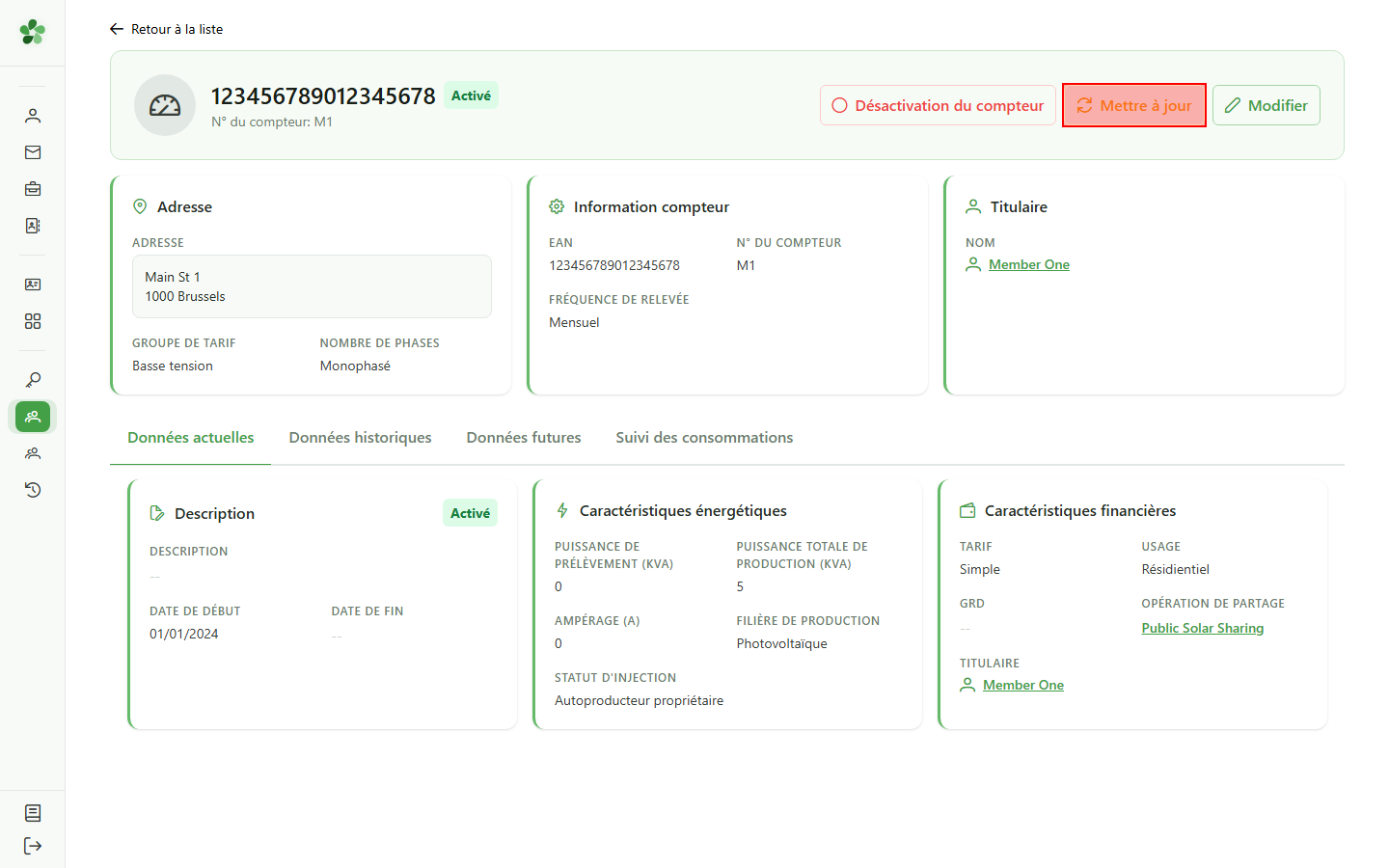Click production power value 5
The height and width of the screenshot is (868, 1389).
(x=741, y=586)
